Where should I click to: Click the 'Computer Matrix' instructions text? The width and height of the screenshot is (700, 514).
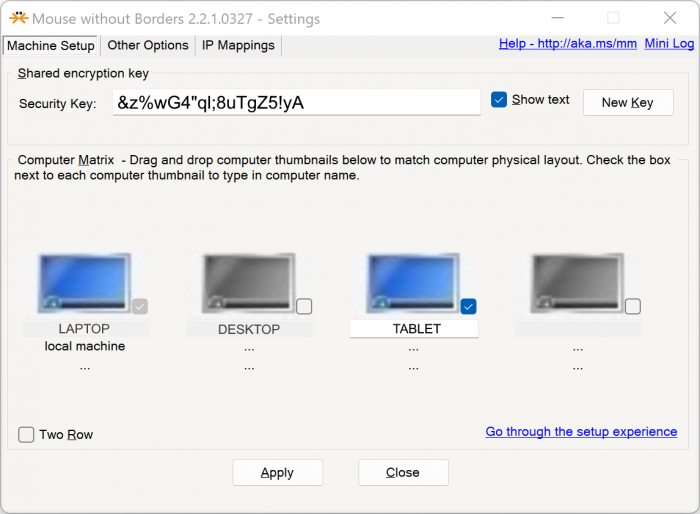click(x=342, y=167)
